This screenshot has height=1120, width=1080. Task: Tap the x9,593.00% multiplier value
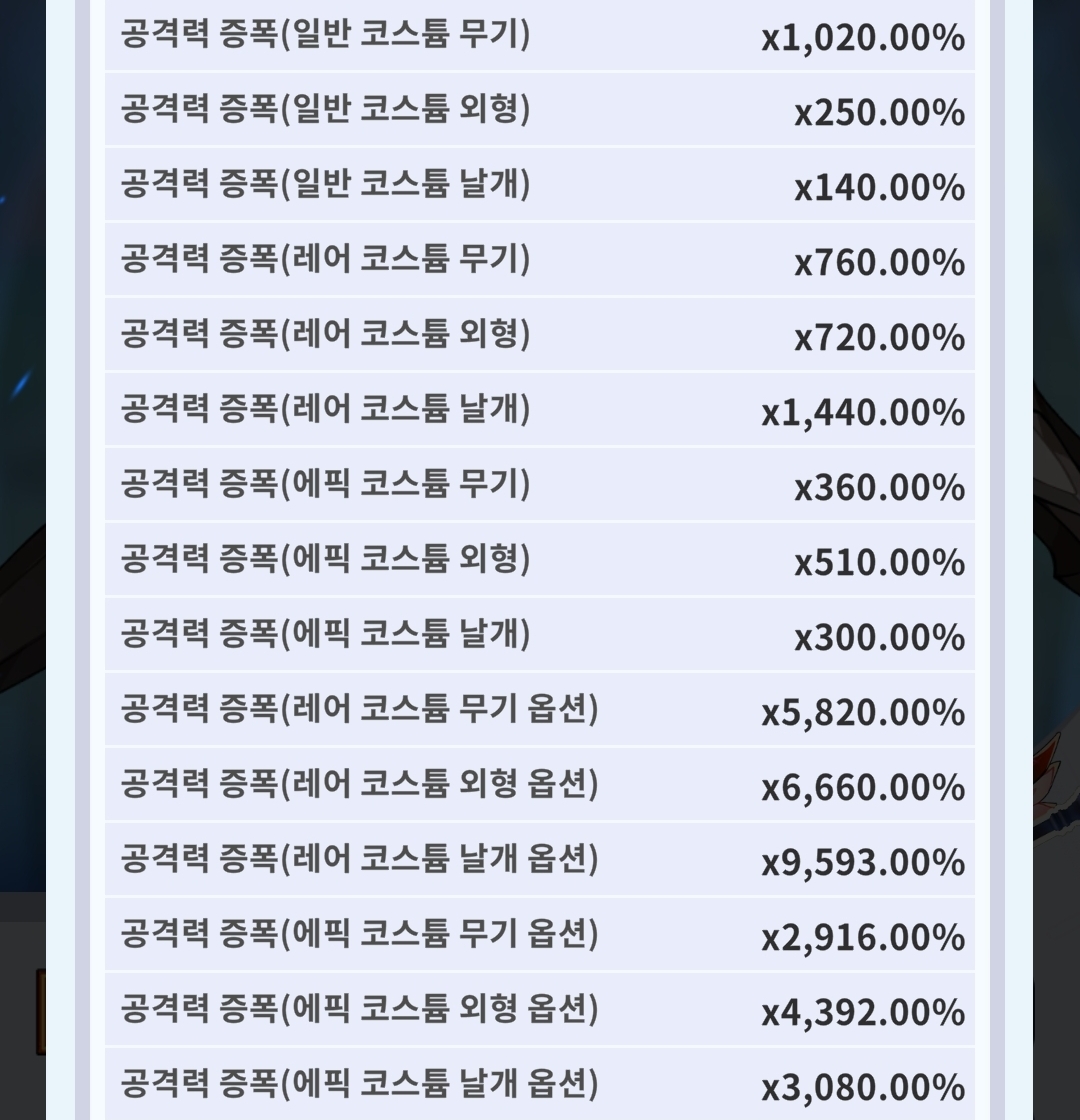863,862
